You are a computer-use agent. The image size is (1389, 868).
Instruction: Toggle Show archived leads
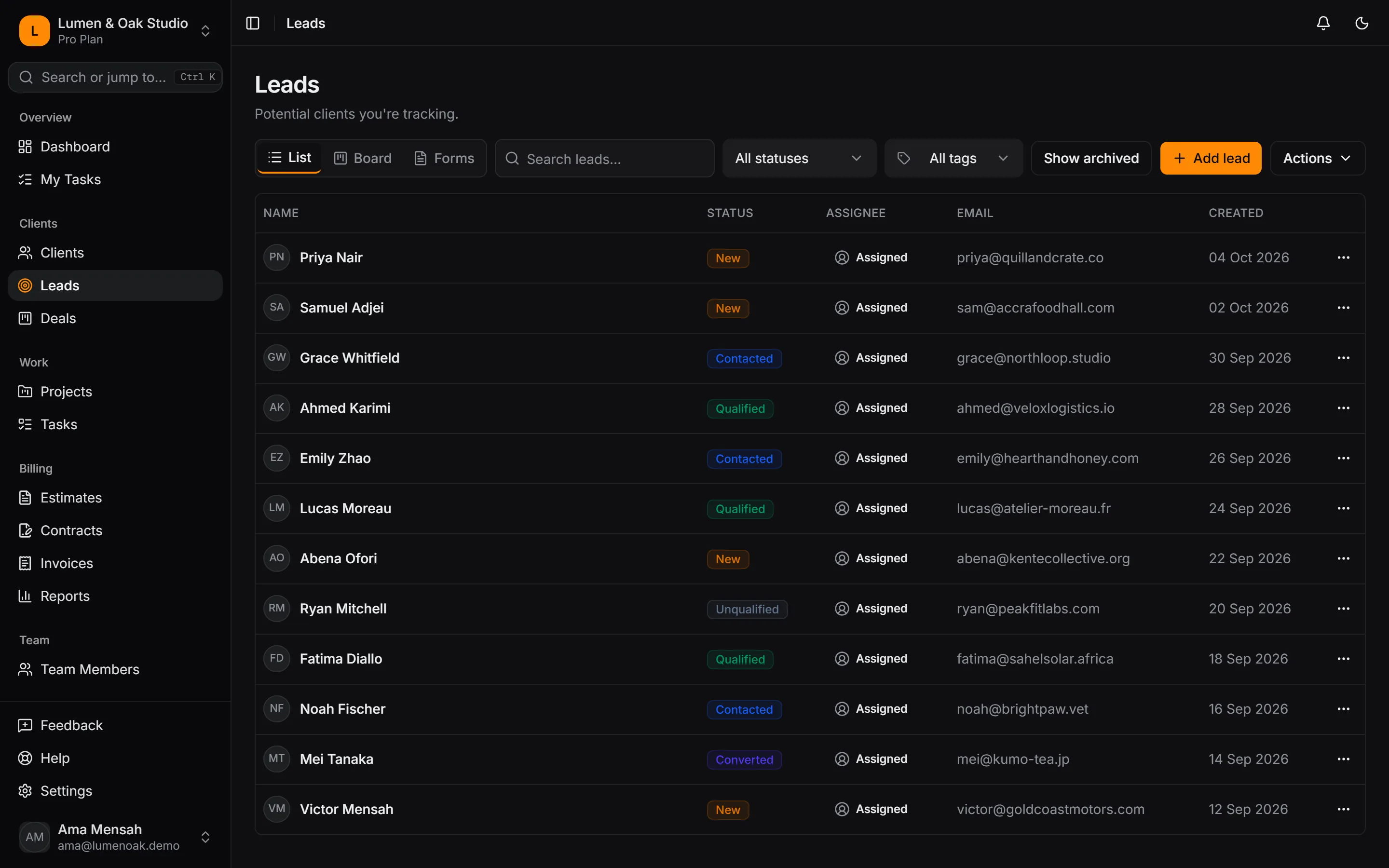coord(1090,159)
